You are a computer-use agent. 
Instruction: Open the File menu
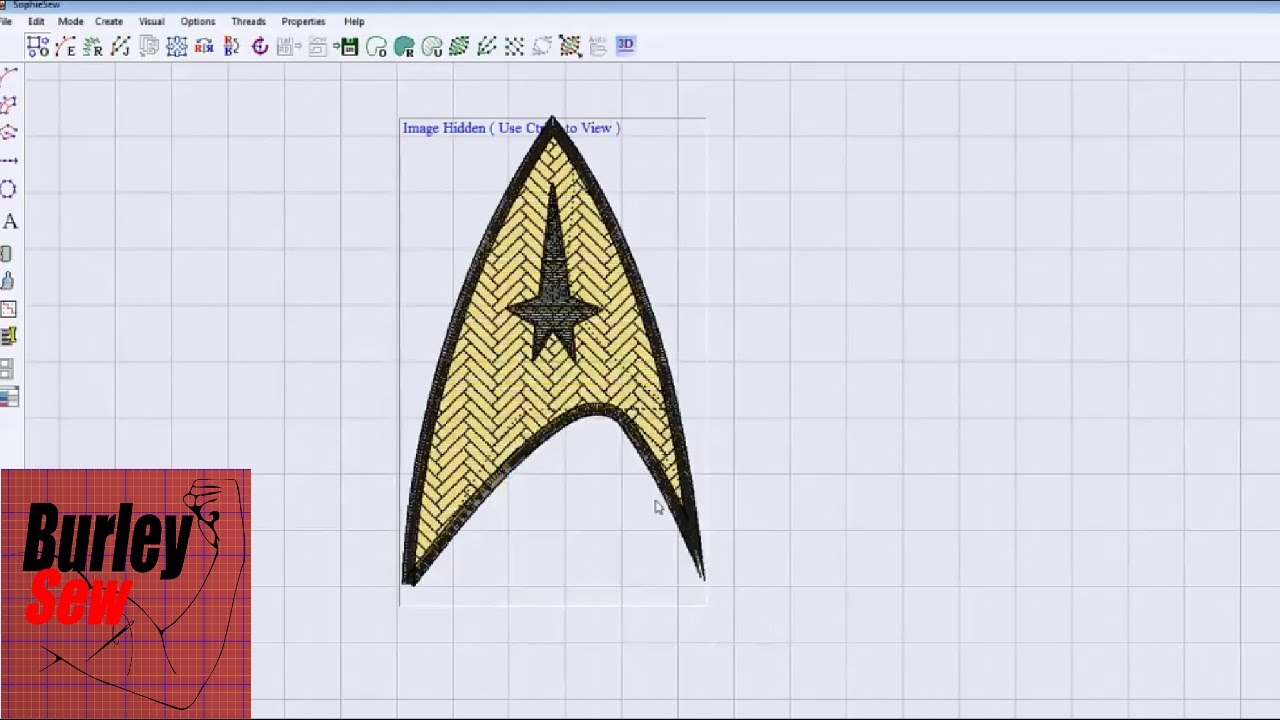pyautogui.click(x=6, y=21)
